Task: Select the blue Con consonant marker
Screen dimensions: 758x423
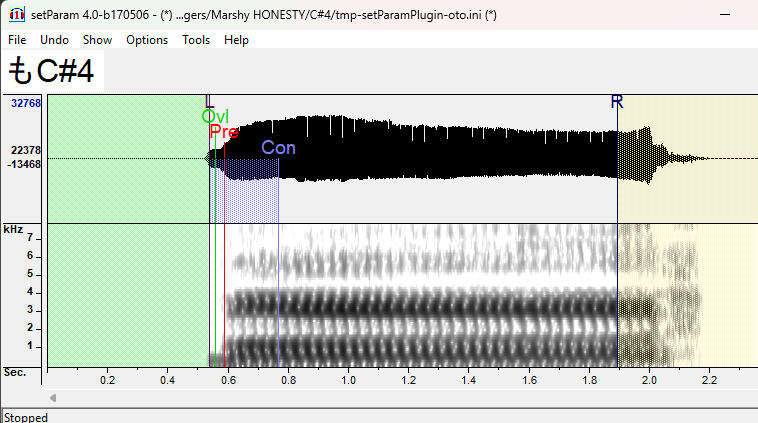Action: 278,148
